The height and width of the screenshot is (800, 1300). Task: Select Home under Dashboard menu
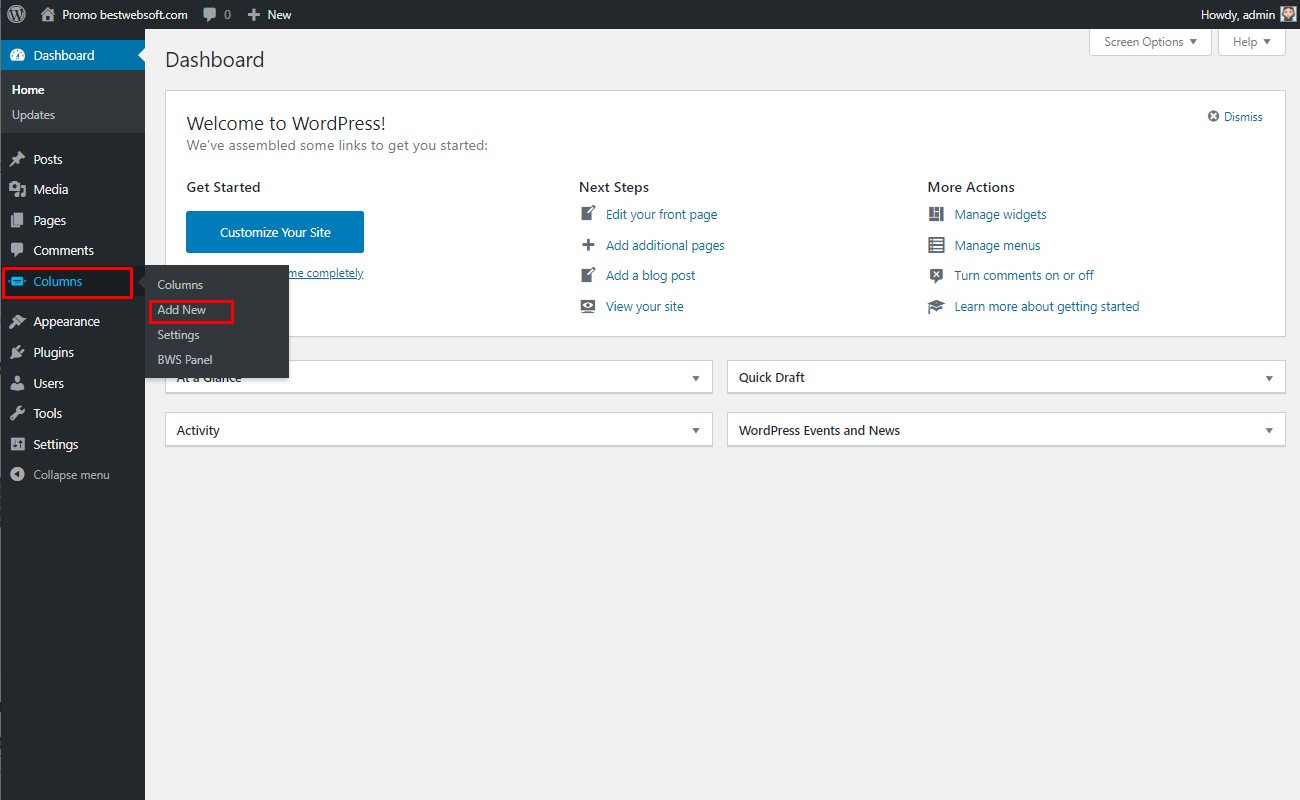click(28, 90)
